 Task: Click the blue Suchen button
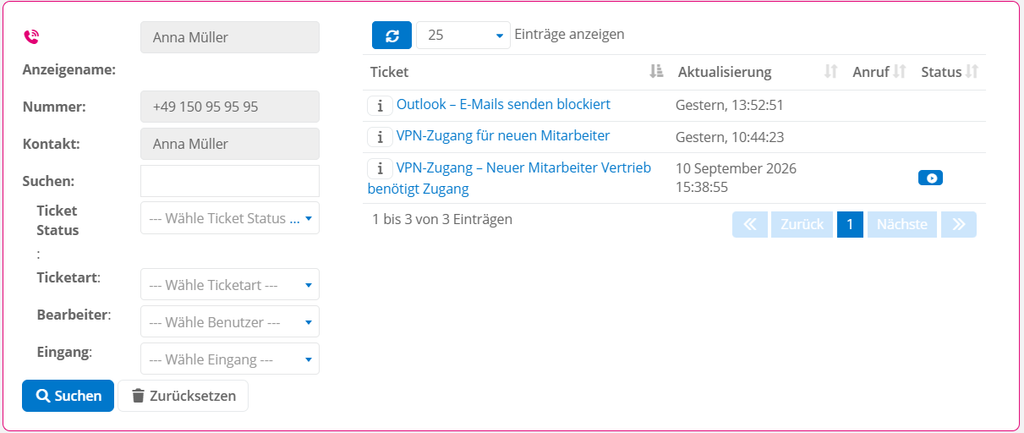click(x=68, y=396)
